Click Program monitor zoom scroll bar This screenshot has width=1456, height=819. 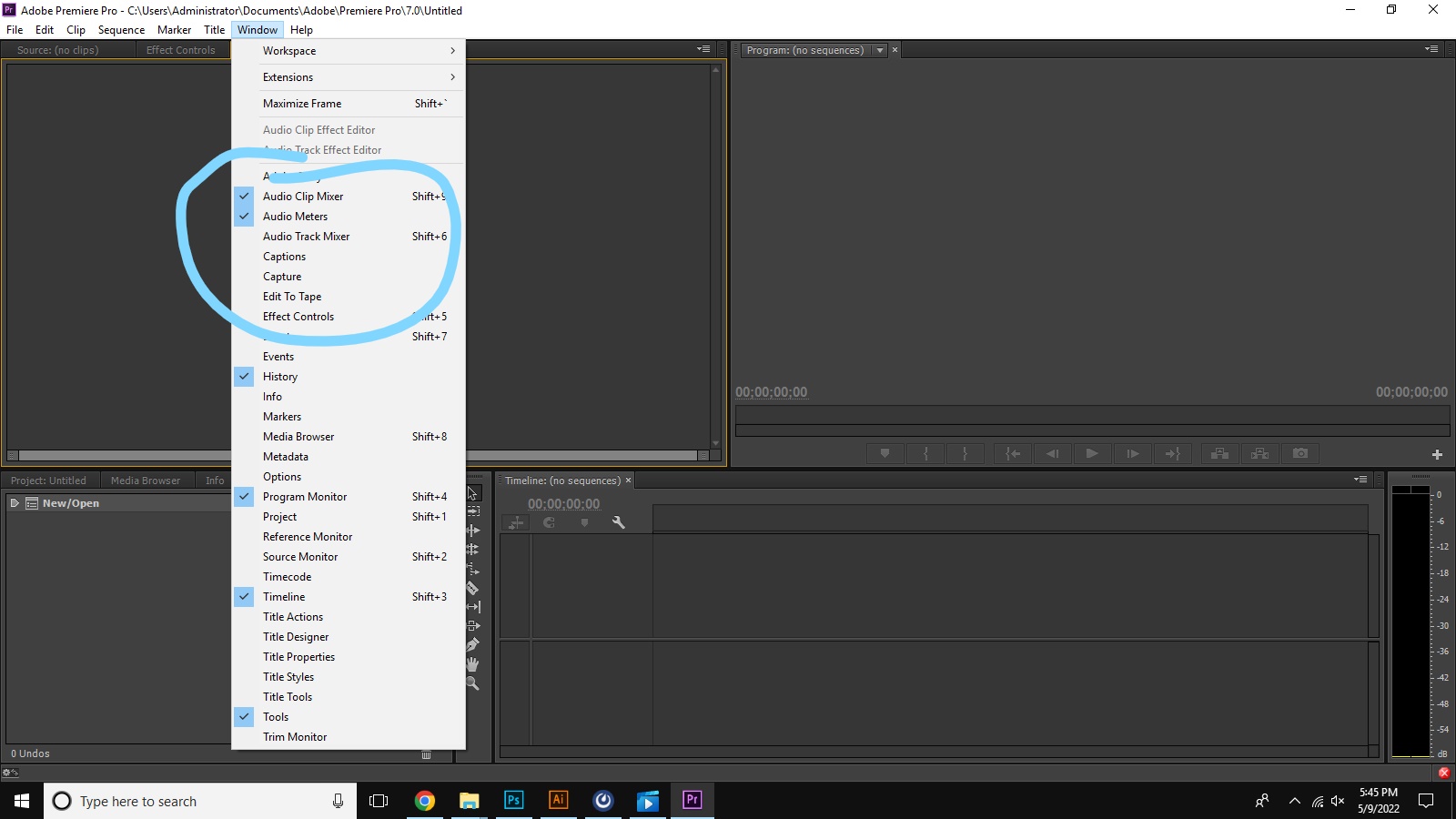click(x=1092, y=430)
